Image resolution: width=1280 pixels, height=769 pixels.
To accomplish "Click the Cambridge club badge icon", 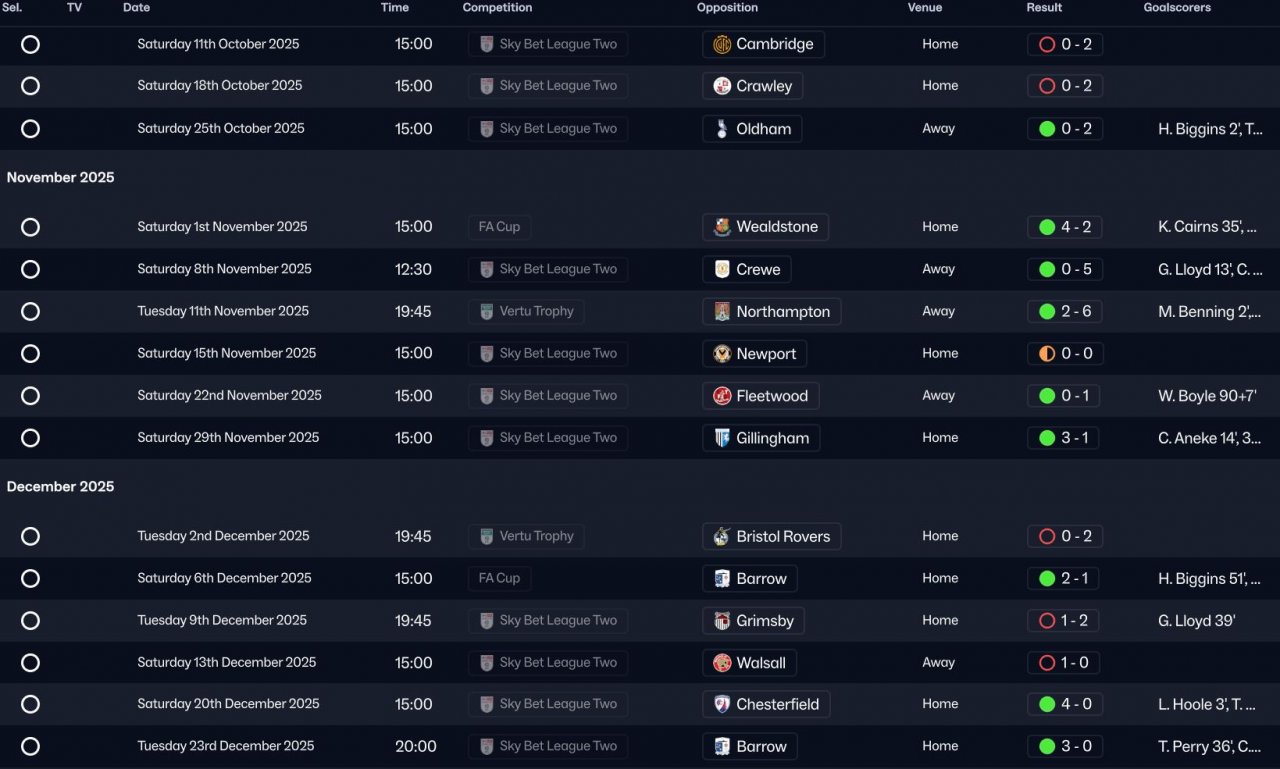I will tap(722, 44).
